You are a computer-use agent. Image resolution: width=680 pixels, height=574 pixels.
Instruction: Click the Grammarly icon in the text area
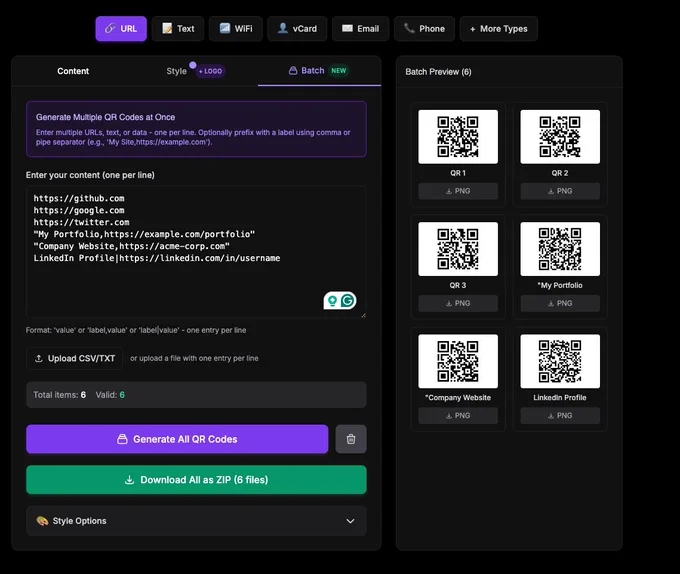tap(347, 300)
